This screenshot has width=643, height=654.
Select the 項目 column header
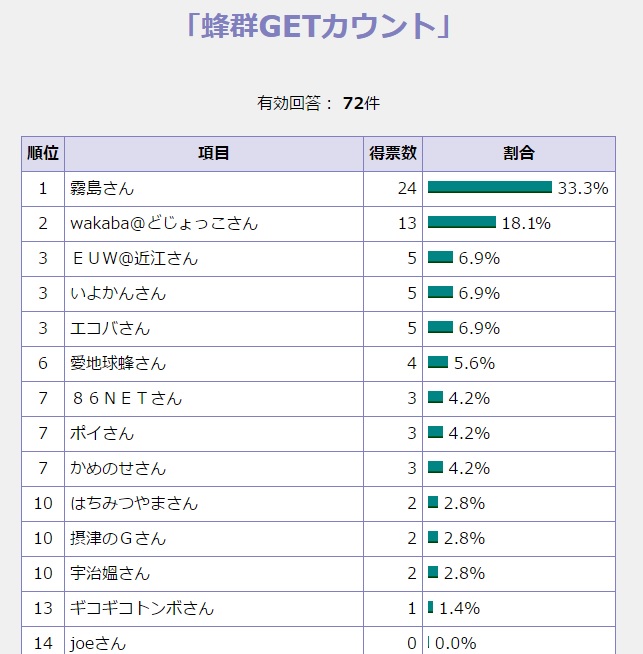coord(214,154)
